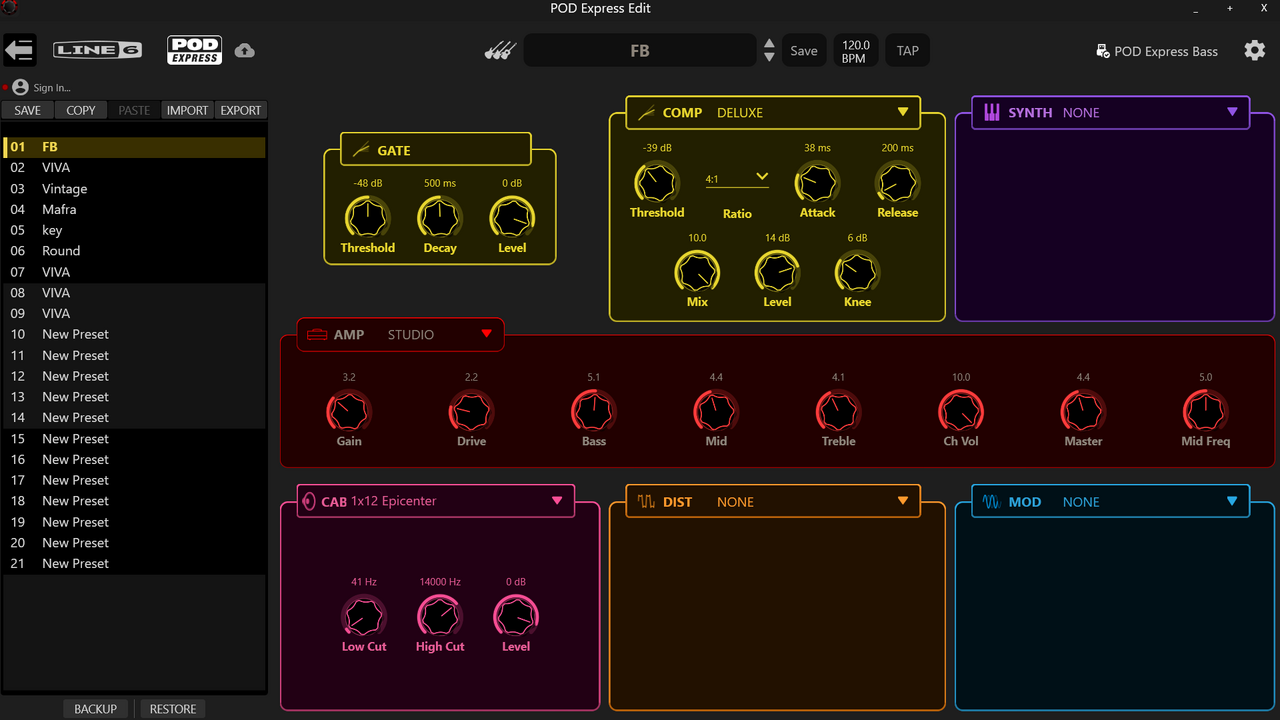This screenshot has height=720, width=1280.
Task: Adjust the AMP Mid Freq knob
Action: tap(1205, 411)
